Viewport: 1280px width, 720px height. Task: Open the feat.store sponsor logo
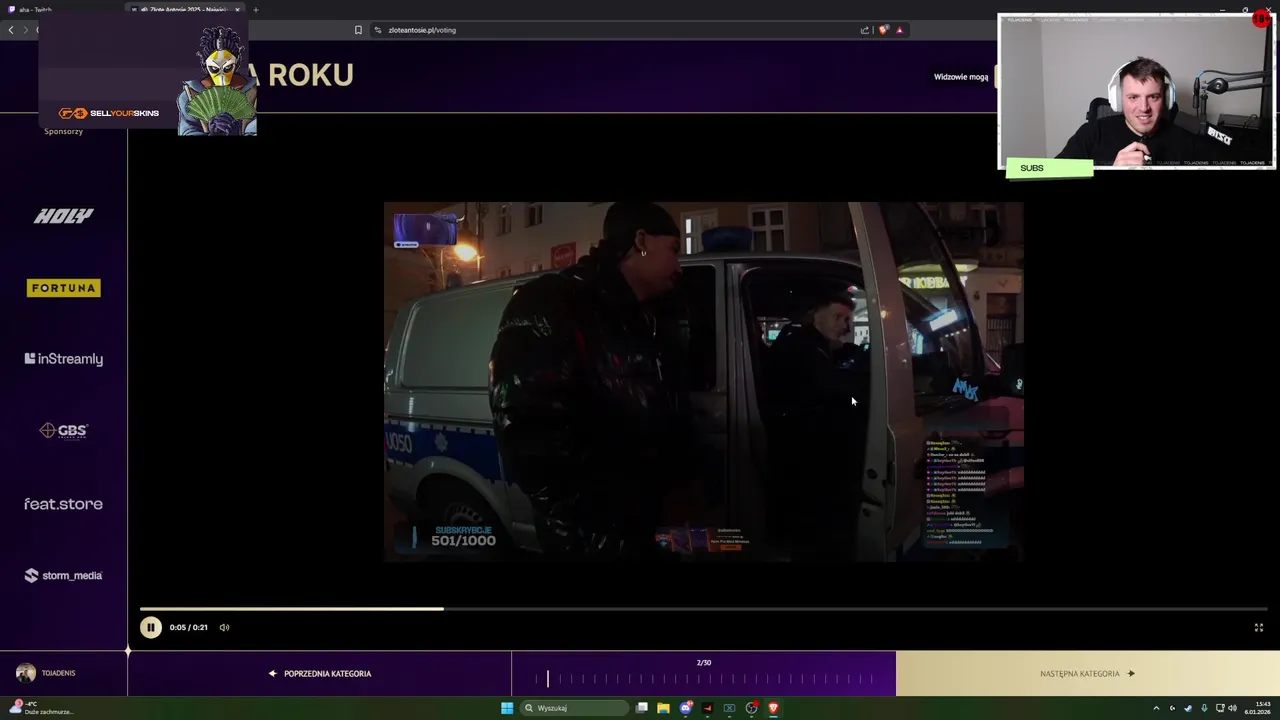coord(64,504)
